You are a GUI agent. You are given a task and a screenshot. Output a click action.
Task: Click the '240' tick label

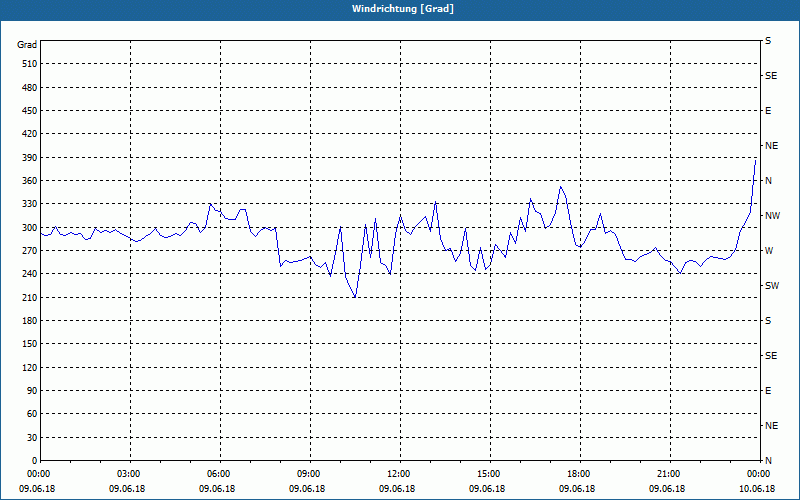tap(30, 274)
